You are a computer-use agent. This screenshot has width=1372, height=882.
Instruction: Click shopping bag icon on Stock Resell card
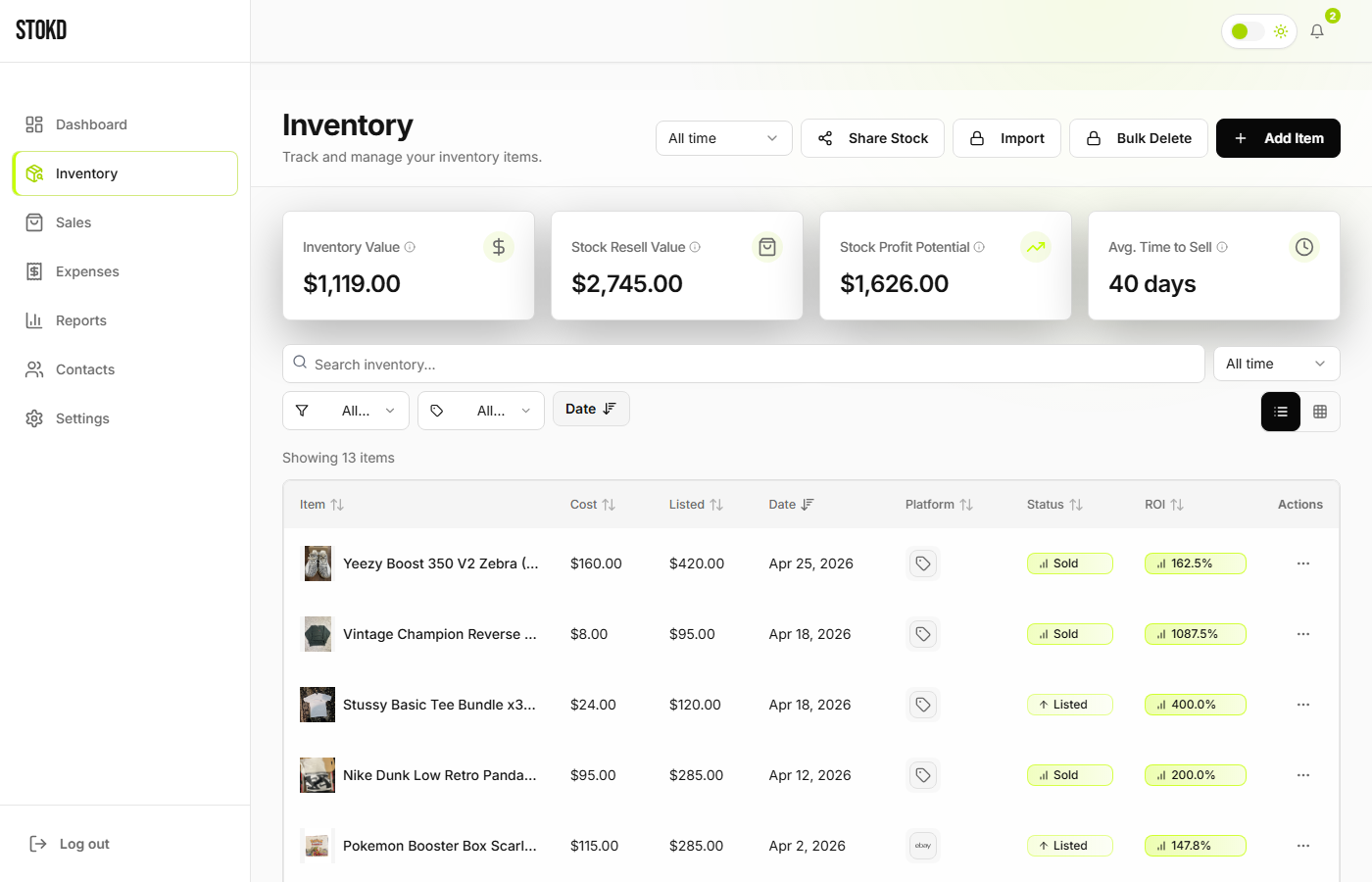click(x=767, y=247)
